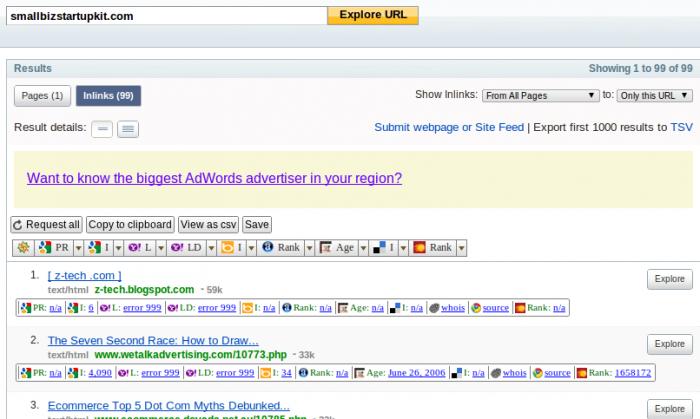Screen dimensions: 700x419
Task: Click Bing index 34 for wetalkadvertising
Action: tap(287, 373)
